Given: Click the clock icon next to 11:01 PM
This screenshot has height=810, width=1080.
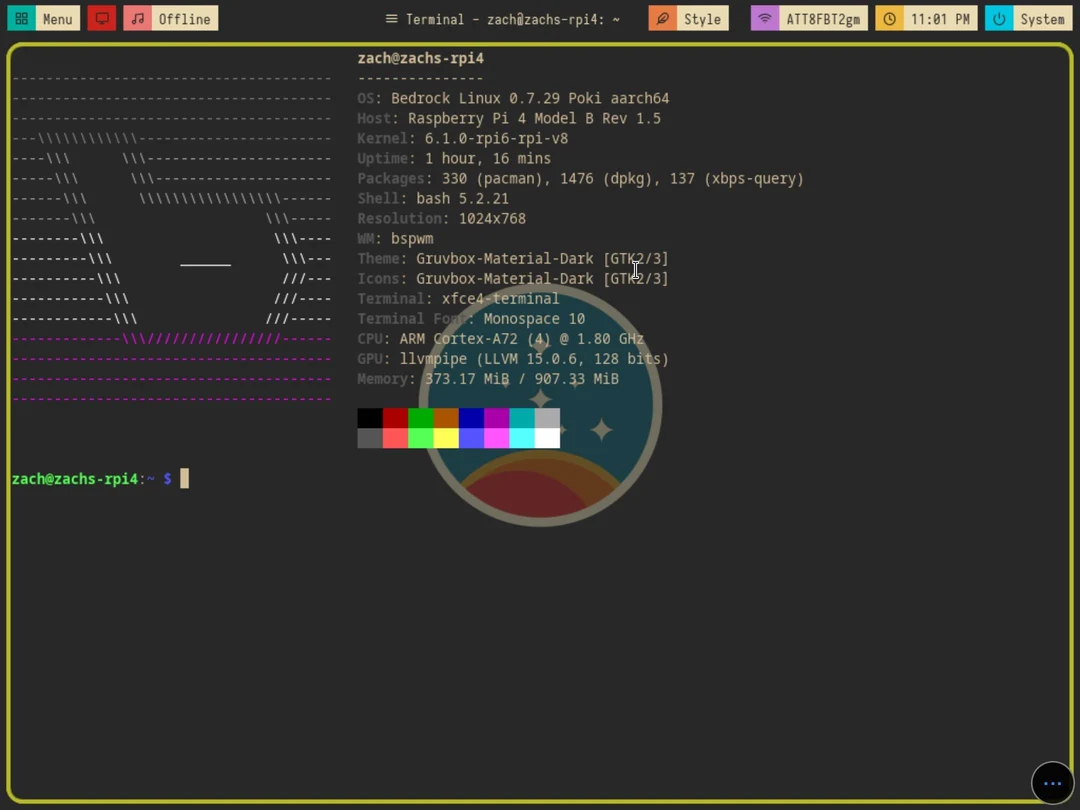Looking at the screenshot, I should click(889, 18).
